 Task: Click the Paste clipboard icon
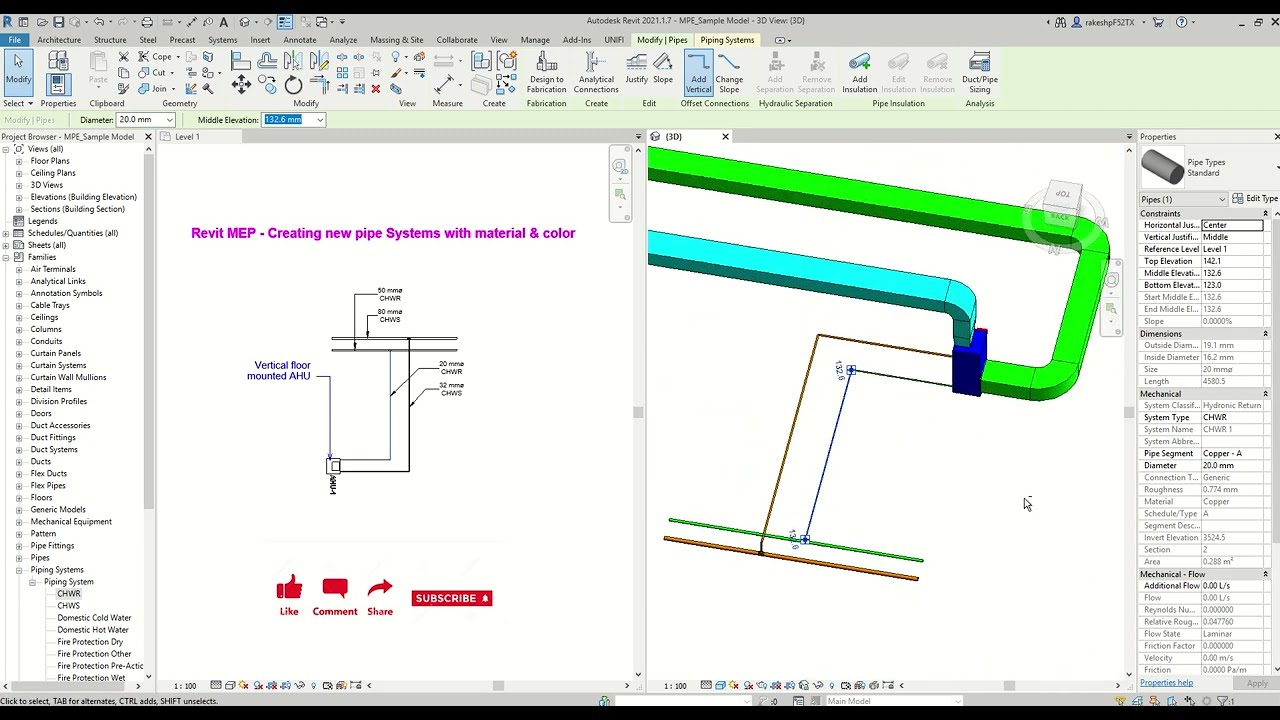[98, 68]
